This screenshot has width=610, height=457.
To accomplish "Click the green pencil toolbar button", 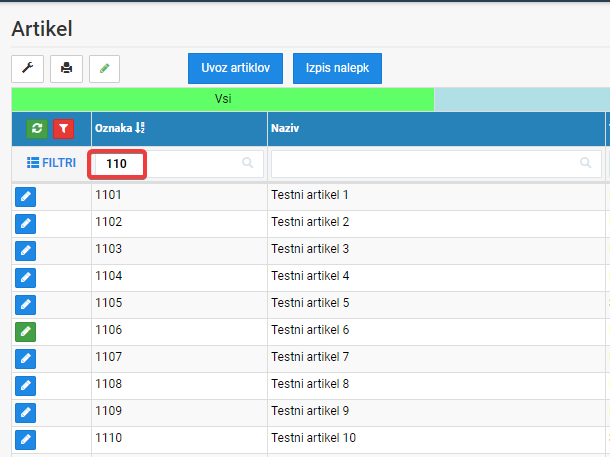I will 104,69.
